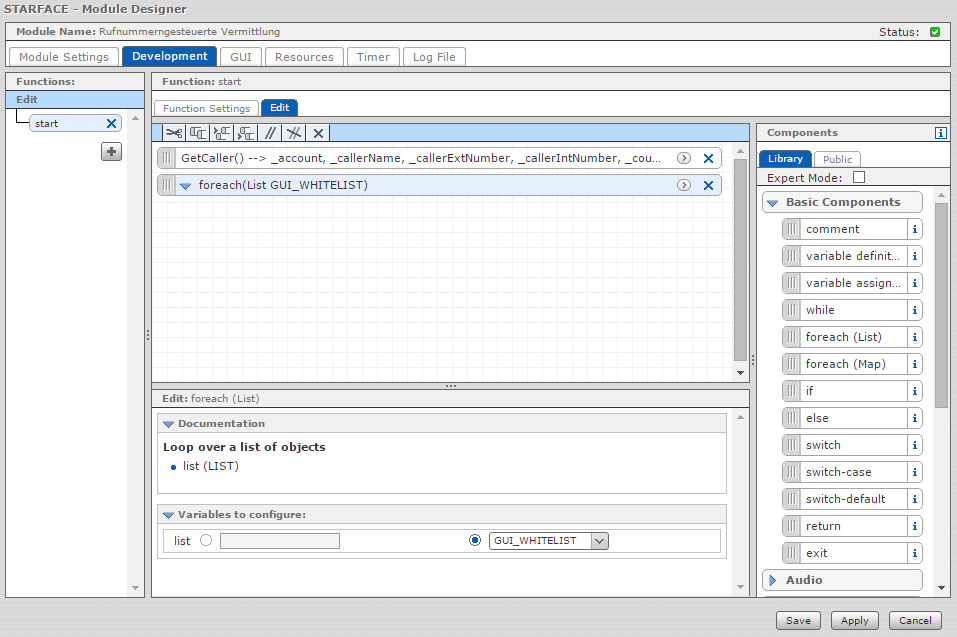Collapse Variables to configure section
957x637 pixels.
coord(168,515)
